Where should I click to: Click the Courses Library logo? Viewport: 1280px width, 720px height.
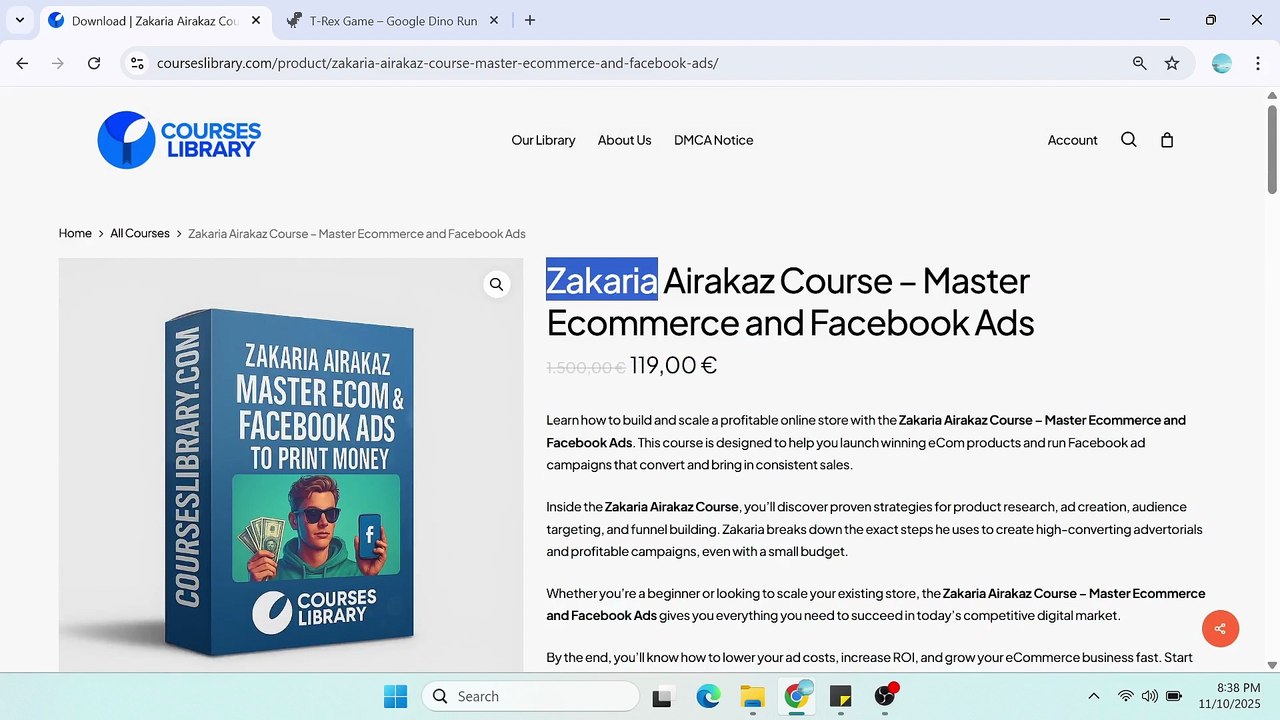click(x=179, y=140)
